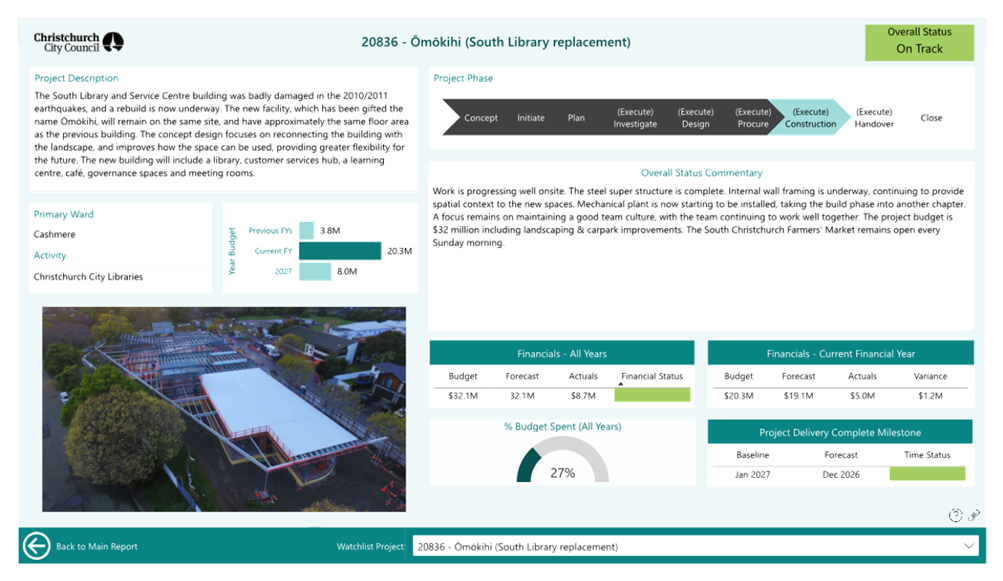This screenshot has width=1003, height=581.
Task: Click the 2027 year budget bar
Action: (315, 271)
